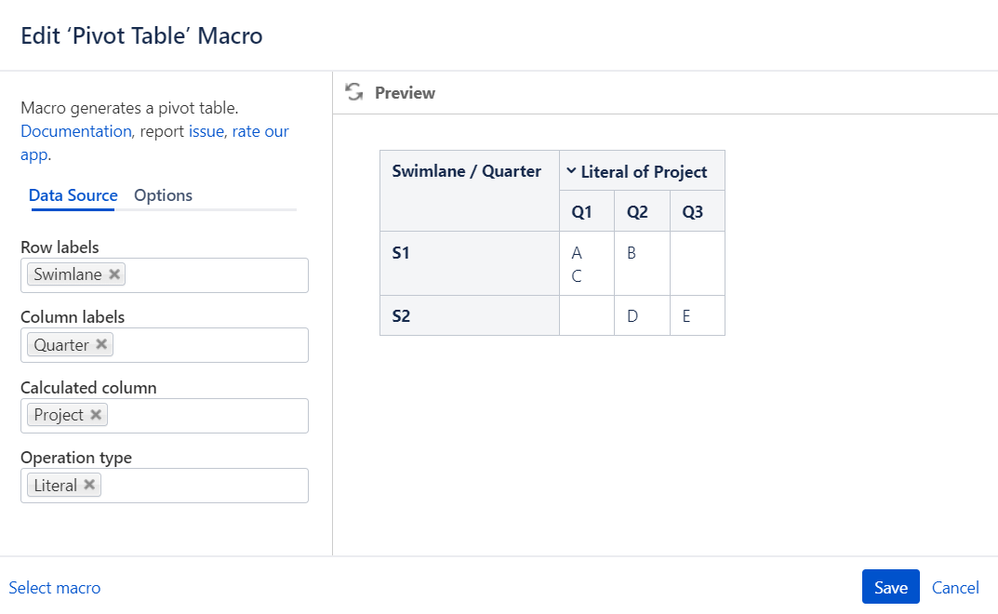Open the Documentation link
998x614 pixels.
point(75,131)
